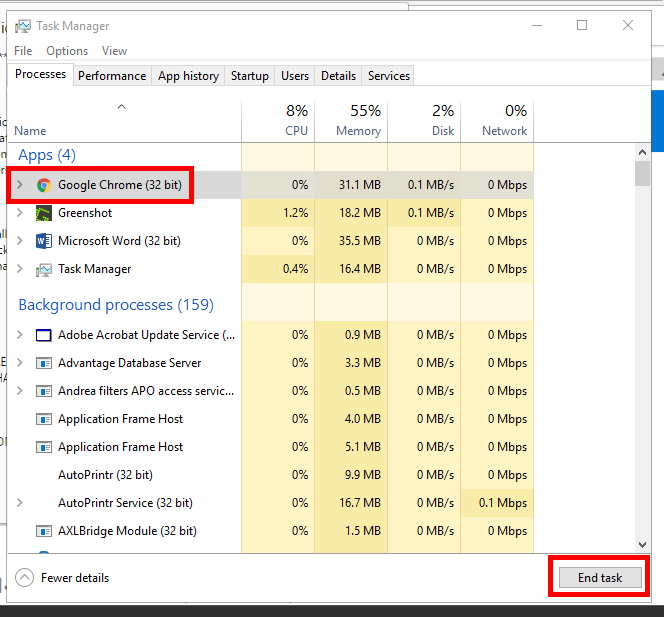Image resolution: width=664 pixels, height=617 pixels.
Task: Switch to the Performance tab
Action: pos(112,76)
